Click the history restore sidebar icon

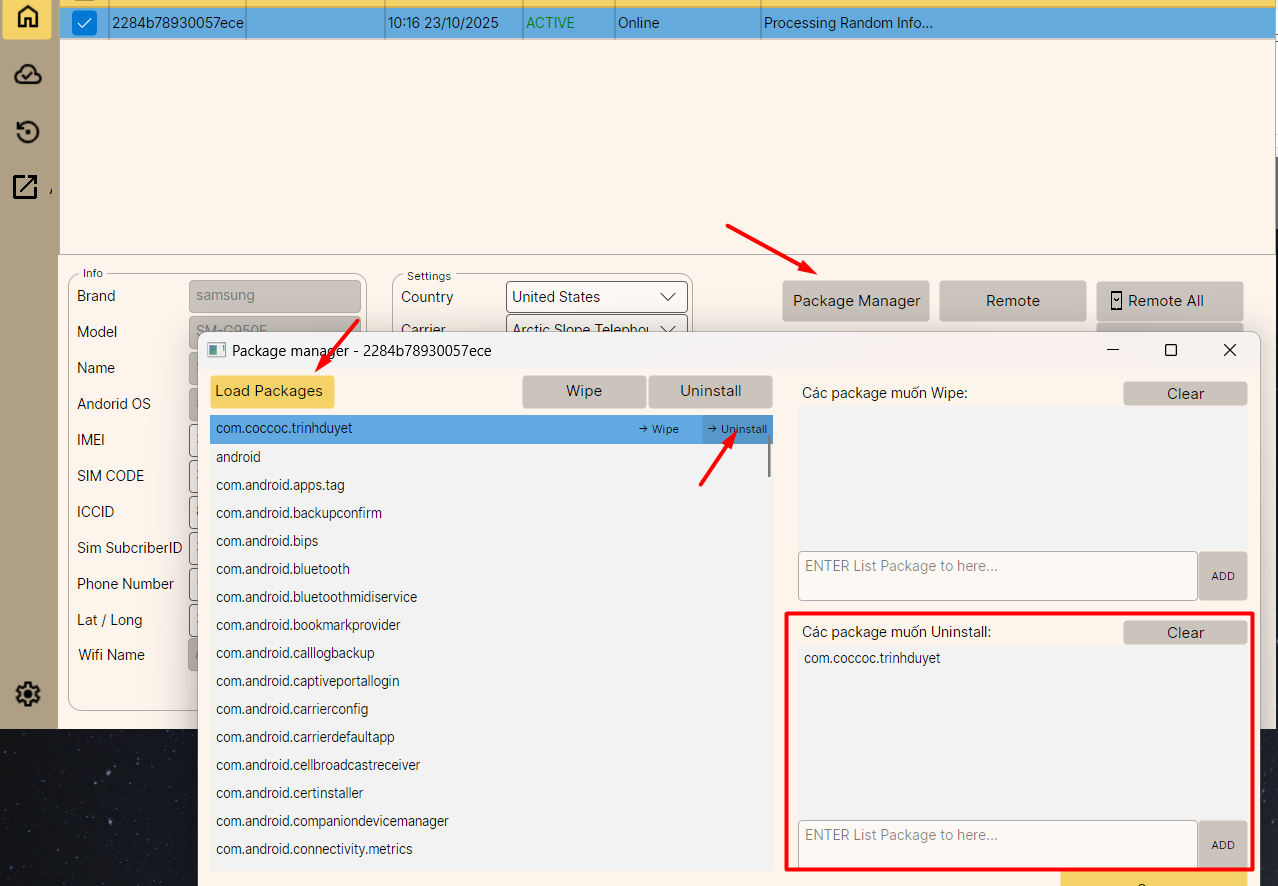28,132
